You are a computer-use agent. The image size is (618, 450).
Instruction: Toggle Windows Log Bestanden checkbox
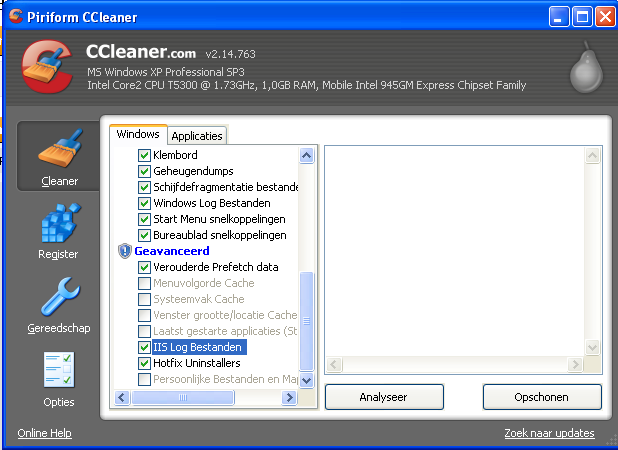pos(144,203)
